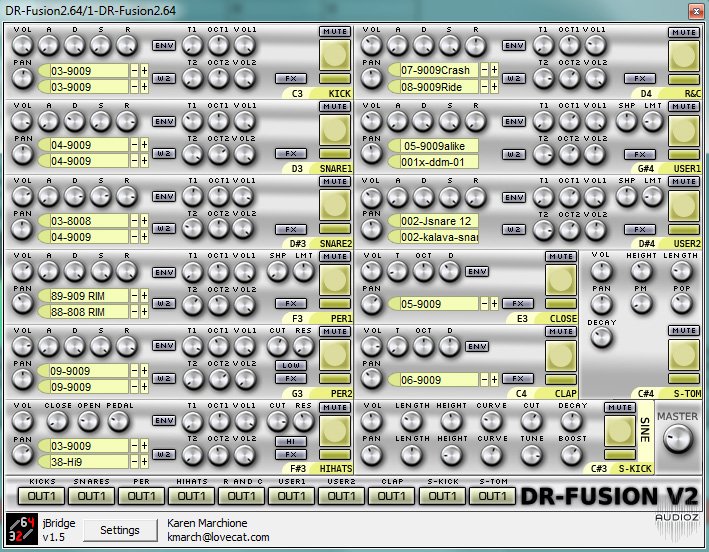Viewport: 709px width, 552px height.
Task: Toggle ENV on the KICK channel
Action: pos(164,46)
